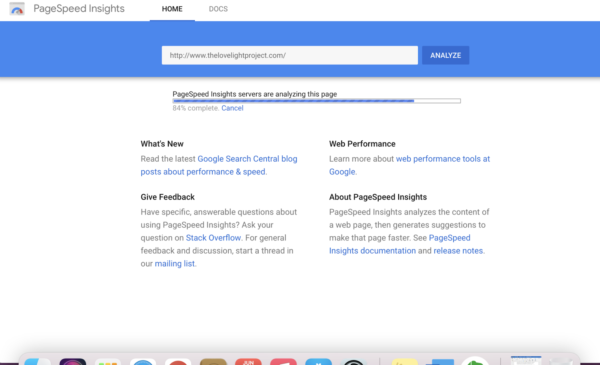The image size is (600, 365).
Task: Open Google Search Central blog link
Action: click(219, 165)
